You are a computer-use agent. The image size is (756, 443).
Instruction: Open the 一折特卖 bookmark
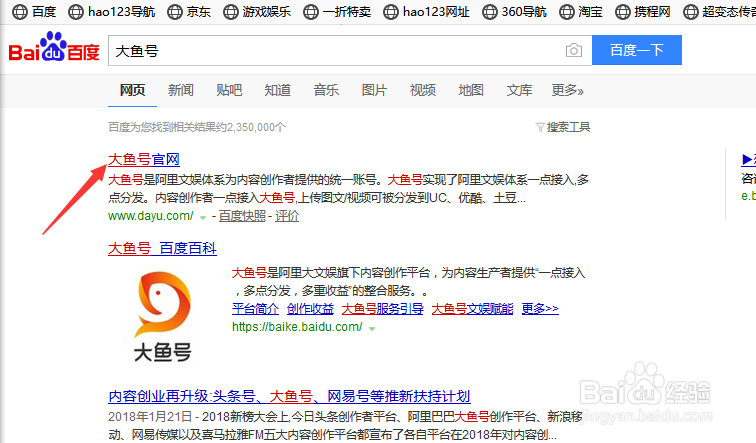point(337,12)
